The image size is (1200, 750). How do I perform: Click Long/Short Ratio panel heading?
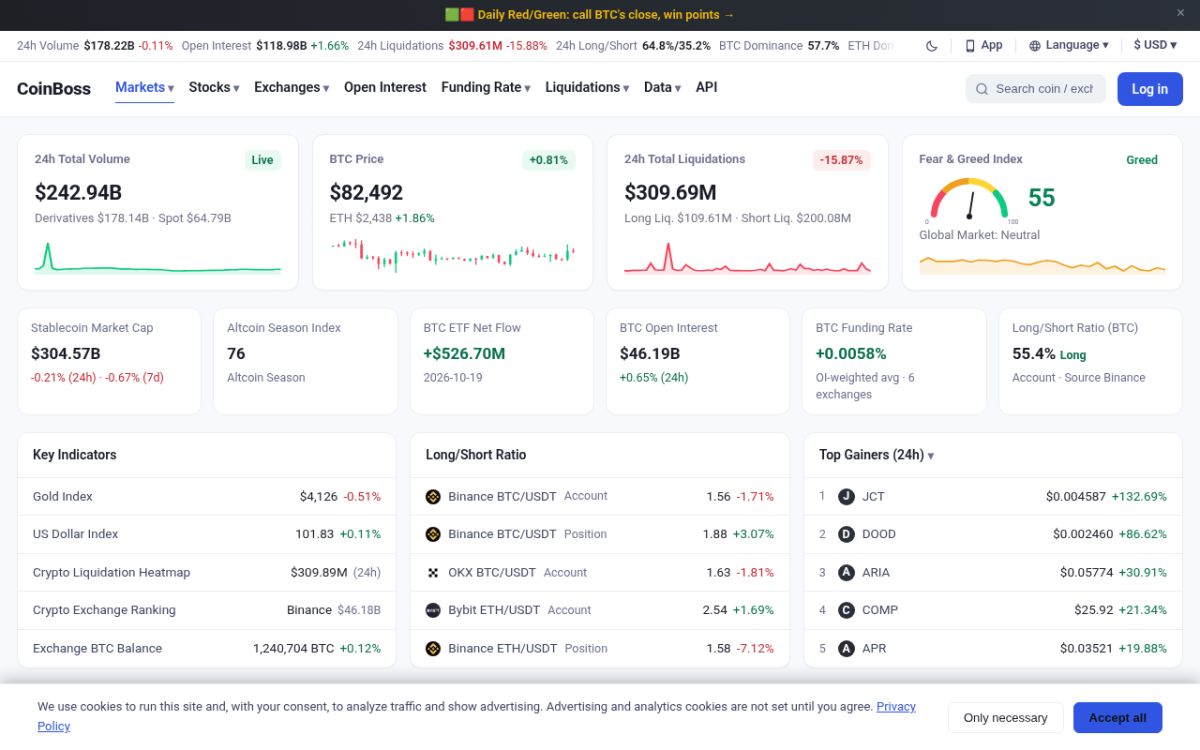[x=476, y=455]
